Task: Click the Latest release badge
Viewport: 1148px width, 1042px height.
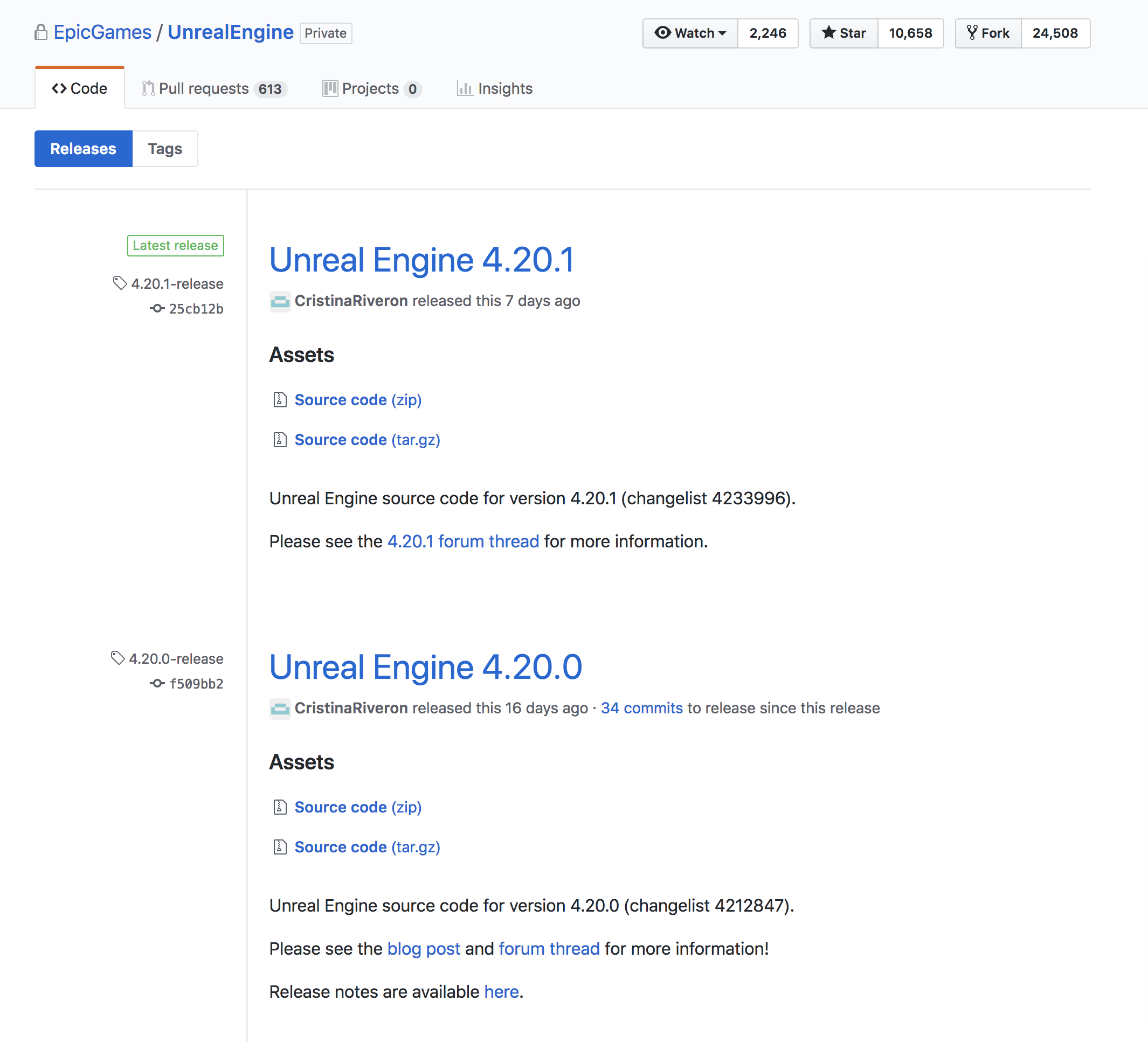Action: click(175, 245)
